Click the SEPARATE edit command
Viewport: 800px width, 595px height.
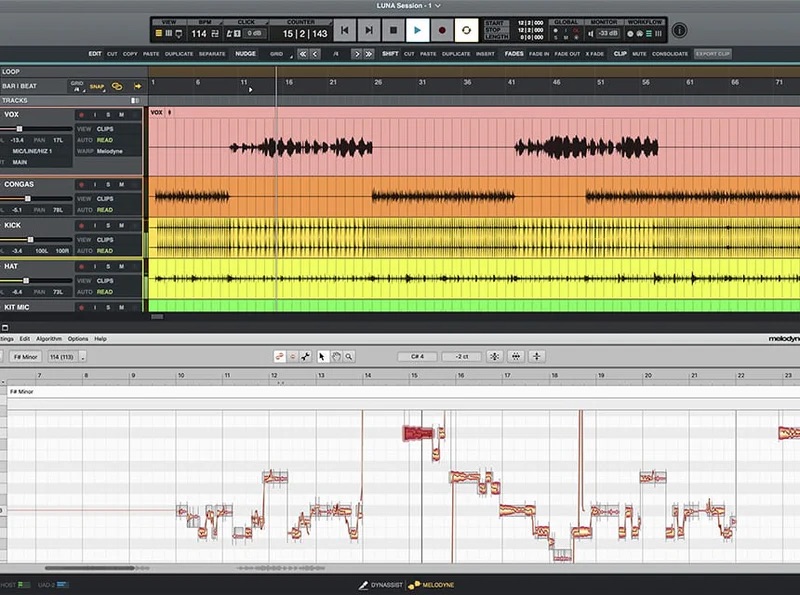pos(212,54)
